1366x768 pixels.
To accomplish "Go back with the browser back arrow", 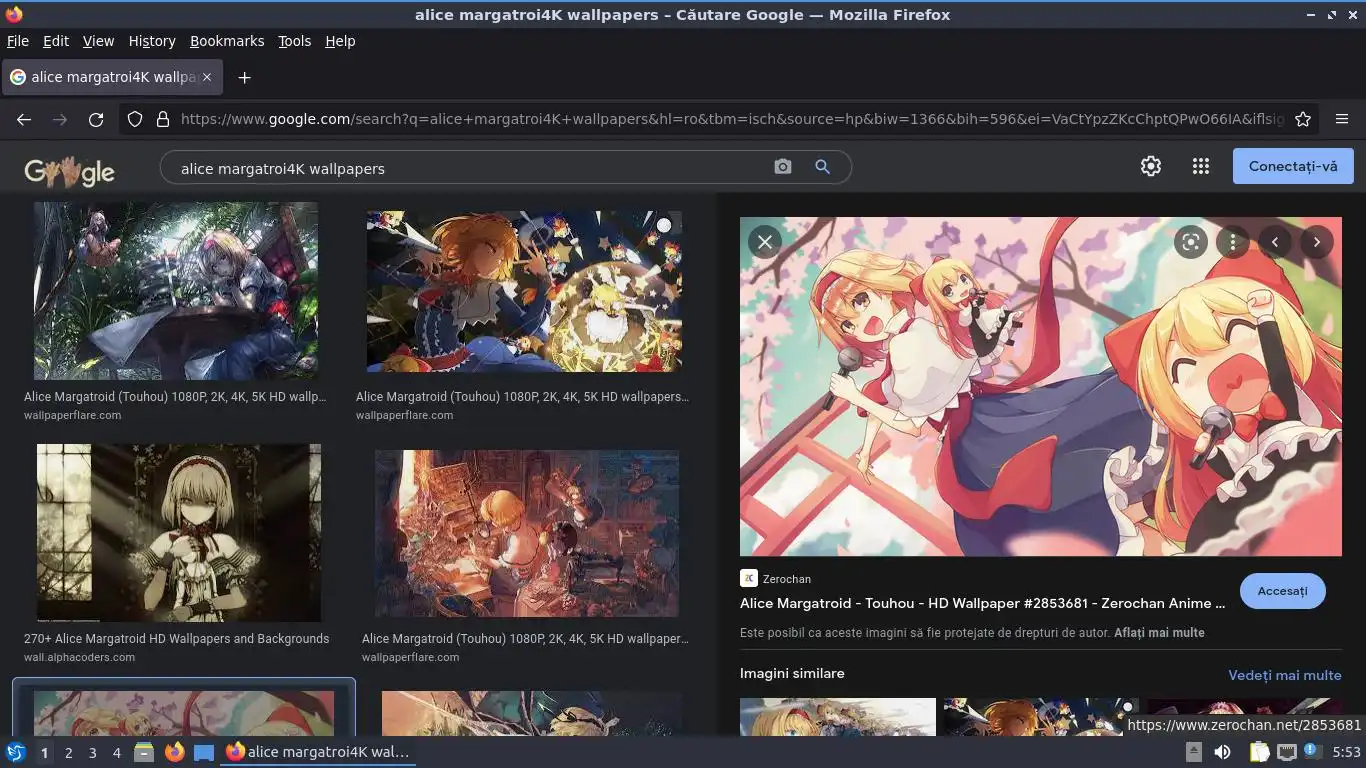I will pyautogui.click(x=24, y=119).
